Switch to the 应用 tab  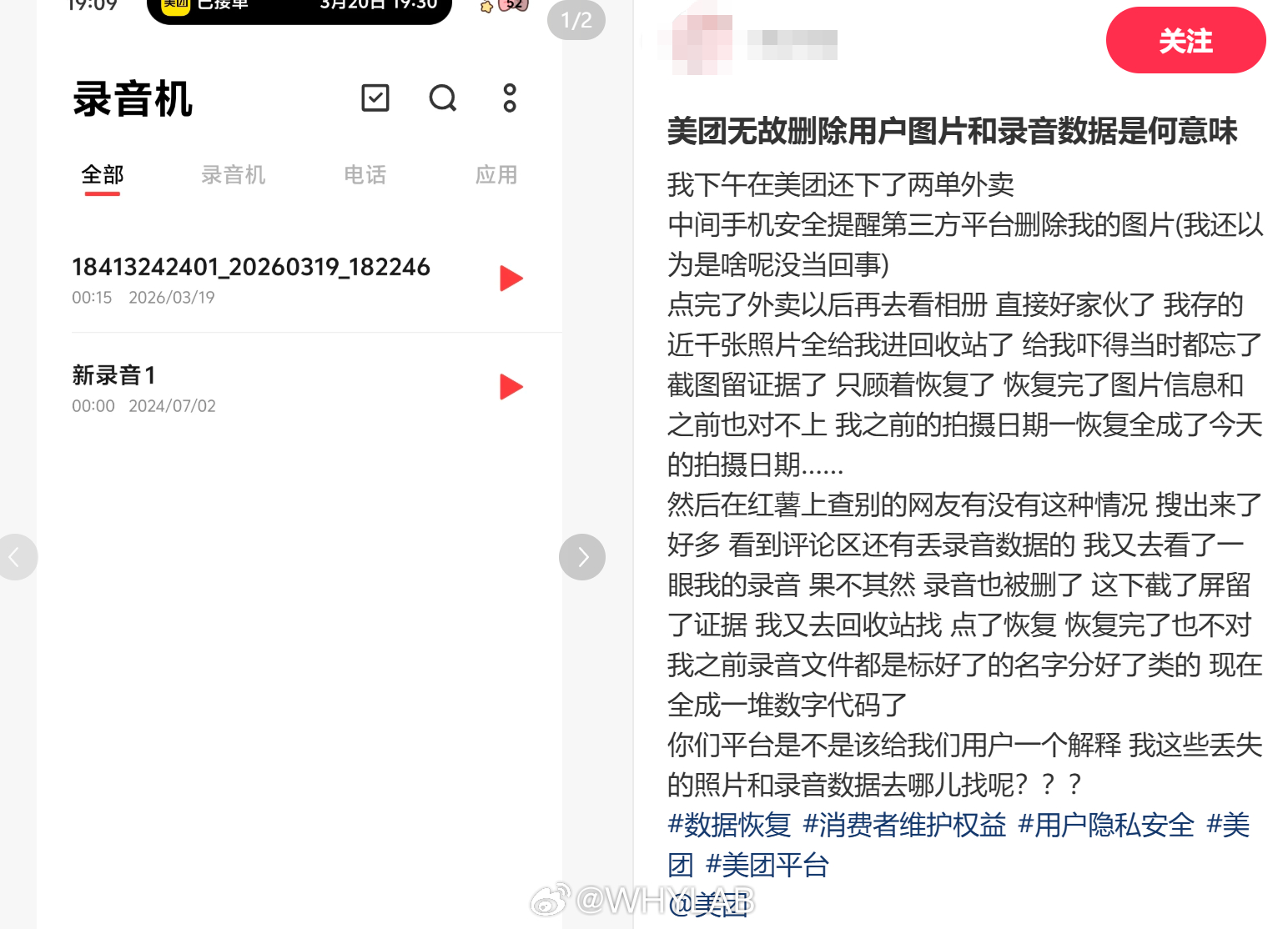click(496, 175)
